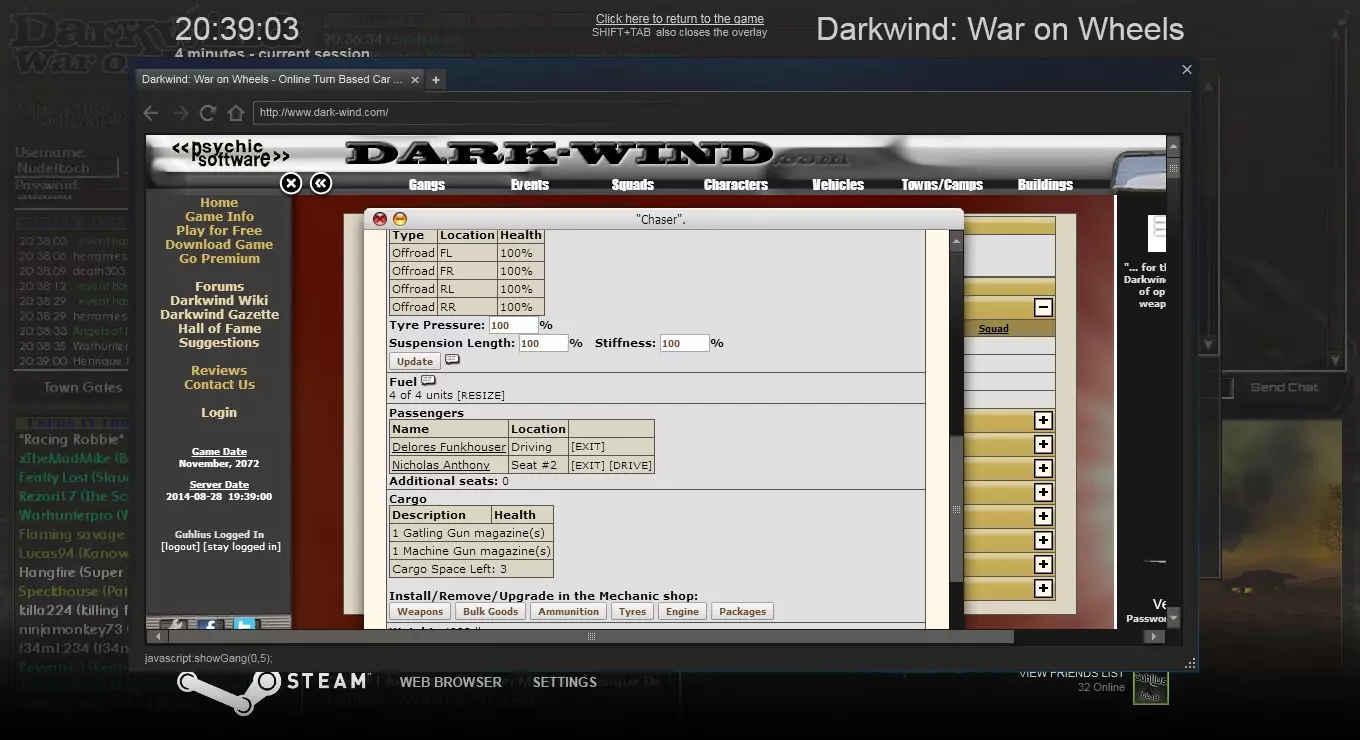Open Ammunition in the Mechanic shop

[x=569, y=612]
